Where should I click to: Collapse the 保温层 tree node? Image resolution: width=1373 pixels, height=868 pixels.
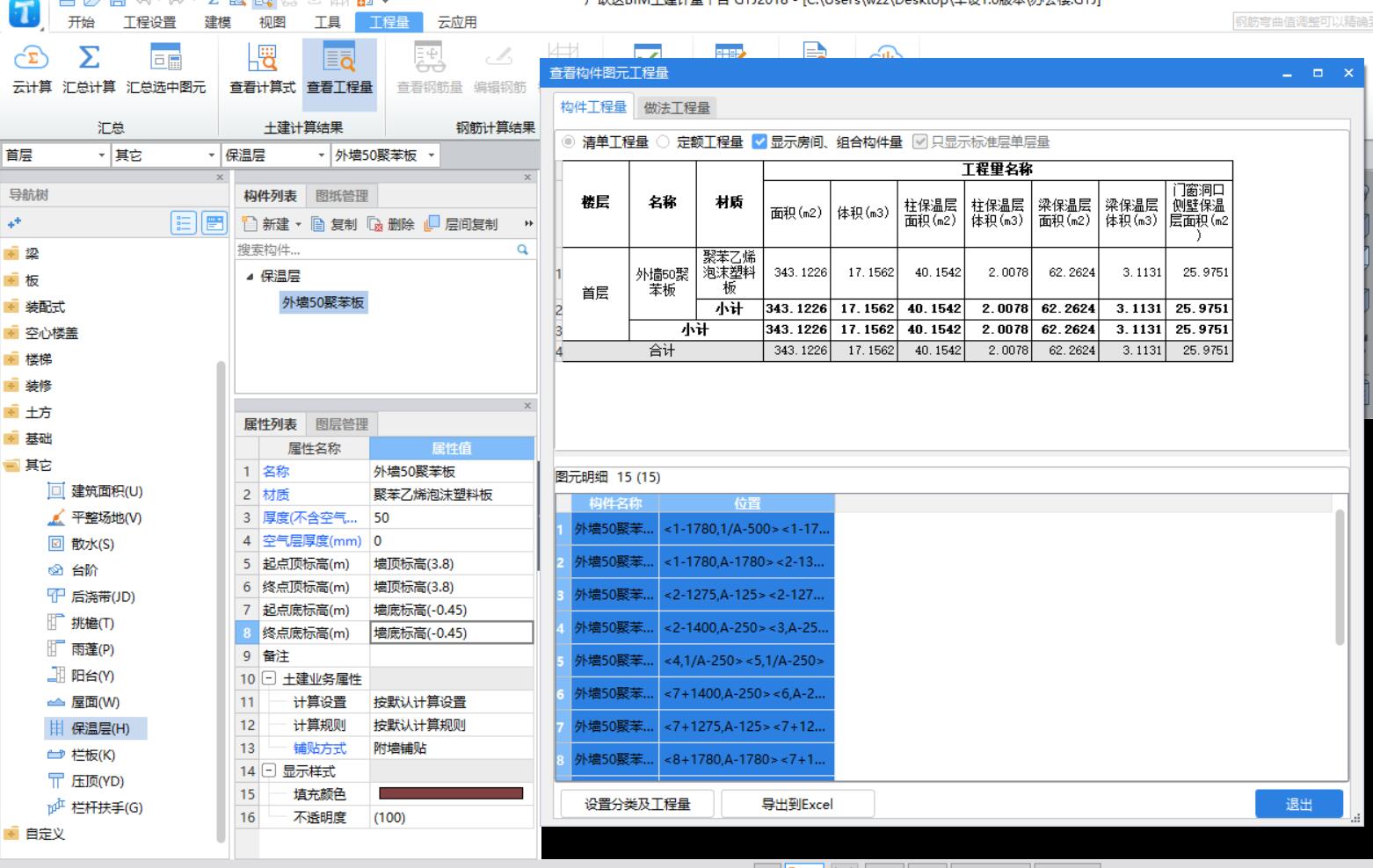pyautogui.click(x=250, y=276)
